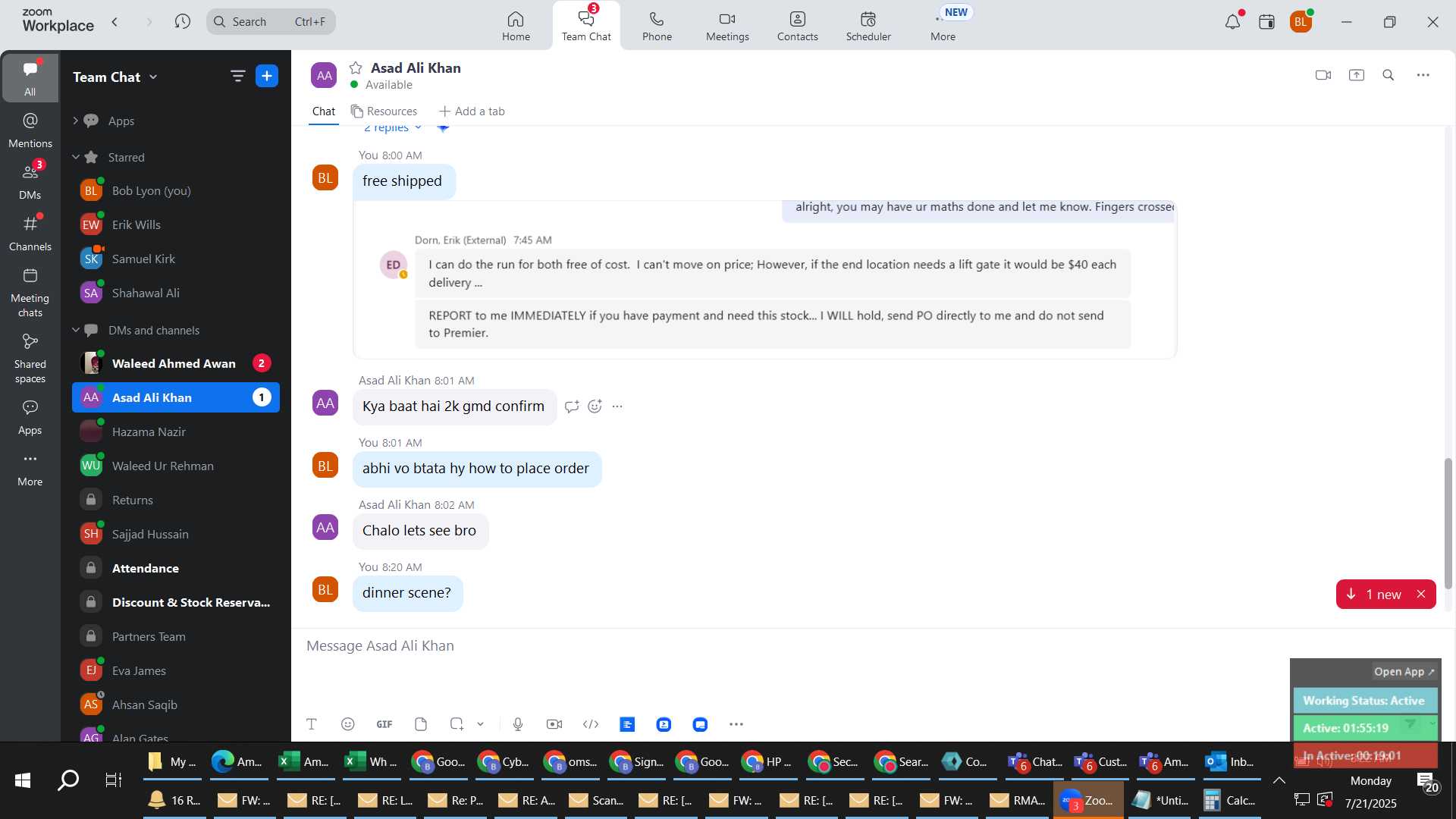Collapse DMs and channels section
The height and width of the screenshot is (819, 1456).
coord(76,330)
